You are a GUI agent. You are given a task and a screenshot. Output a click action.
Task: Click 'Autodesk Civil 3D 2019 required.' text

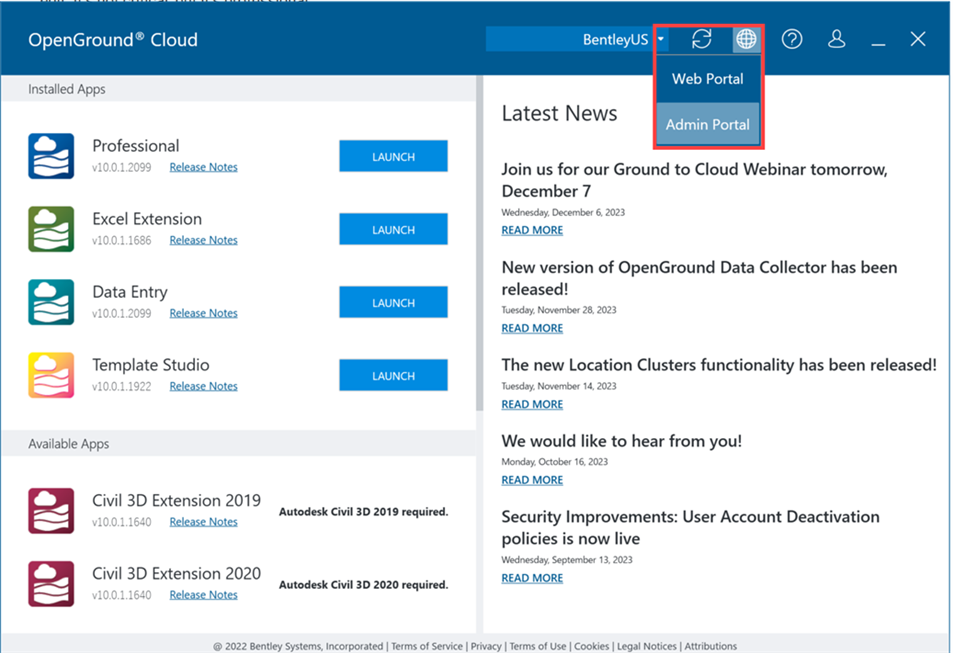[363, 512]
